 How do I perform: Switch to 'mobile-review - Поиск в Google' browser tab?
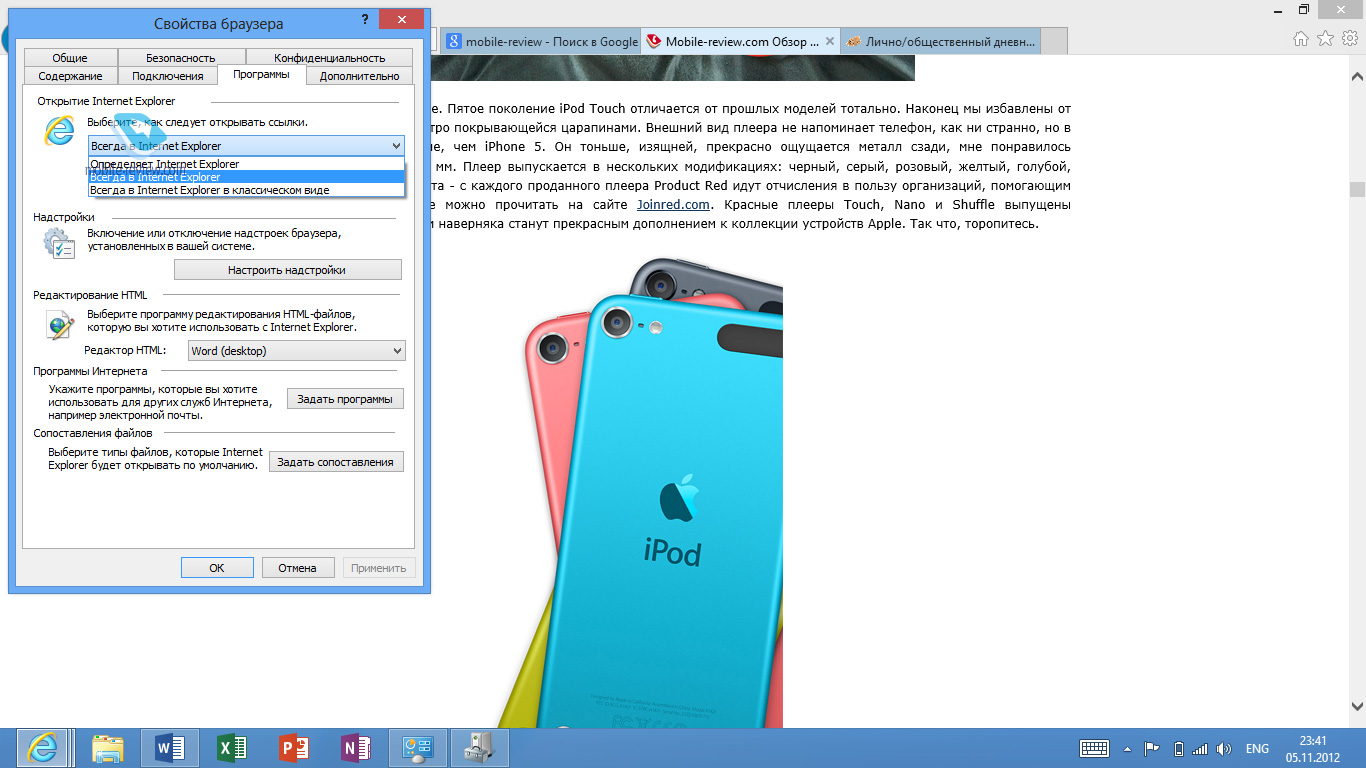click(541, 41)
